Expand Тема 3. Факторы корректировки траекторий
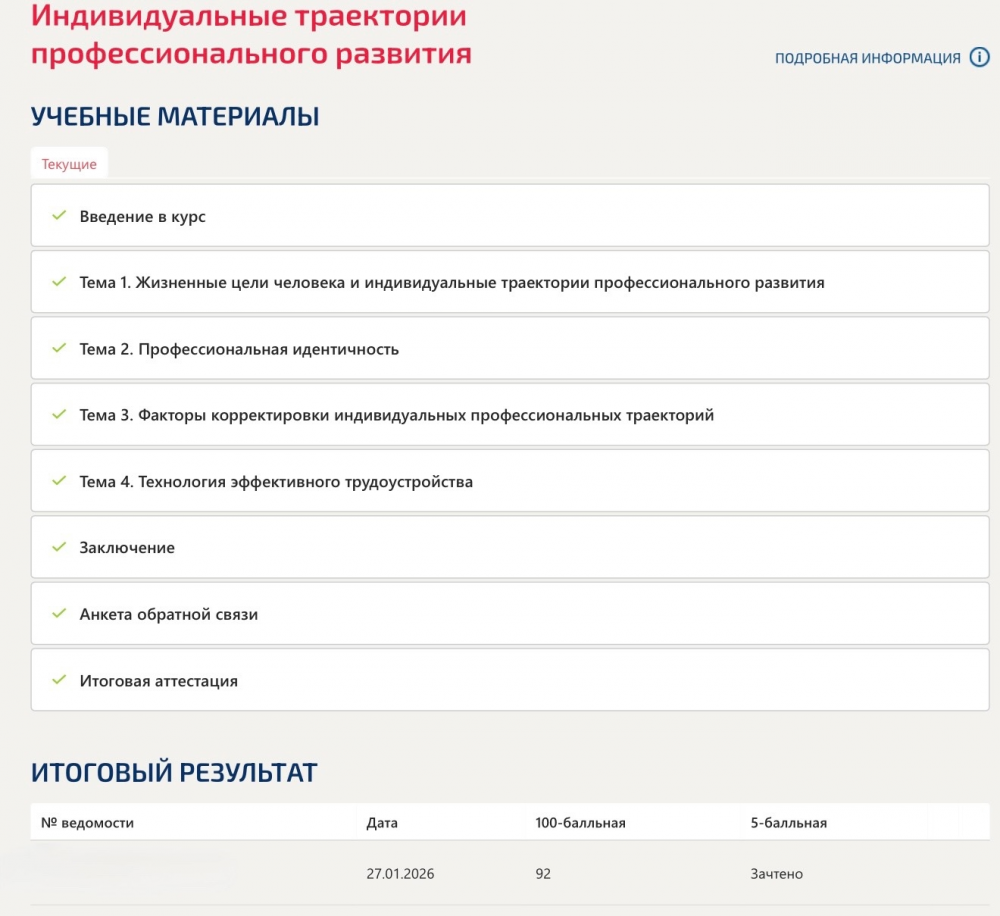This screenshot has width=1000, height=916. pos(510,415)
